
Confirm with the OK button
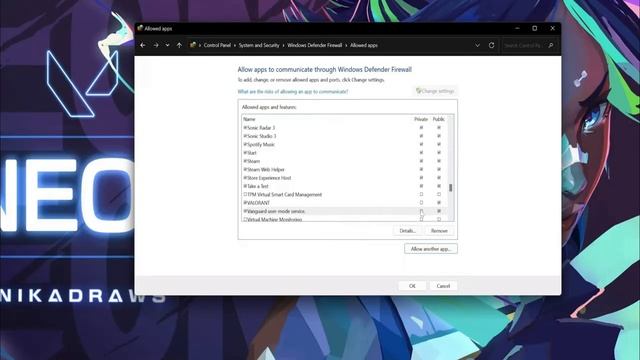click(412, 286)
